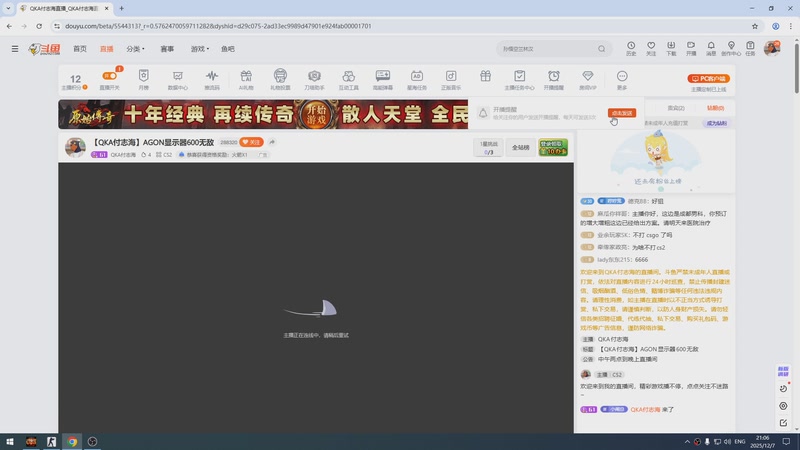Click the browser address bar URL
The image size is (800, 450).
pyautogui.click(x=218, y=26)
